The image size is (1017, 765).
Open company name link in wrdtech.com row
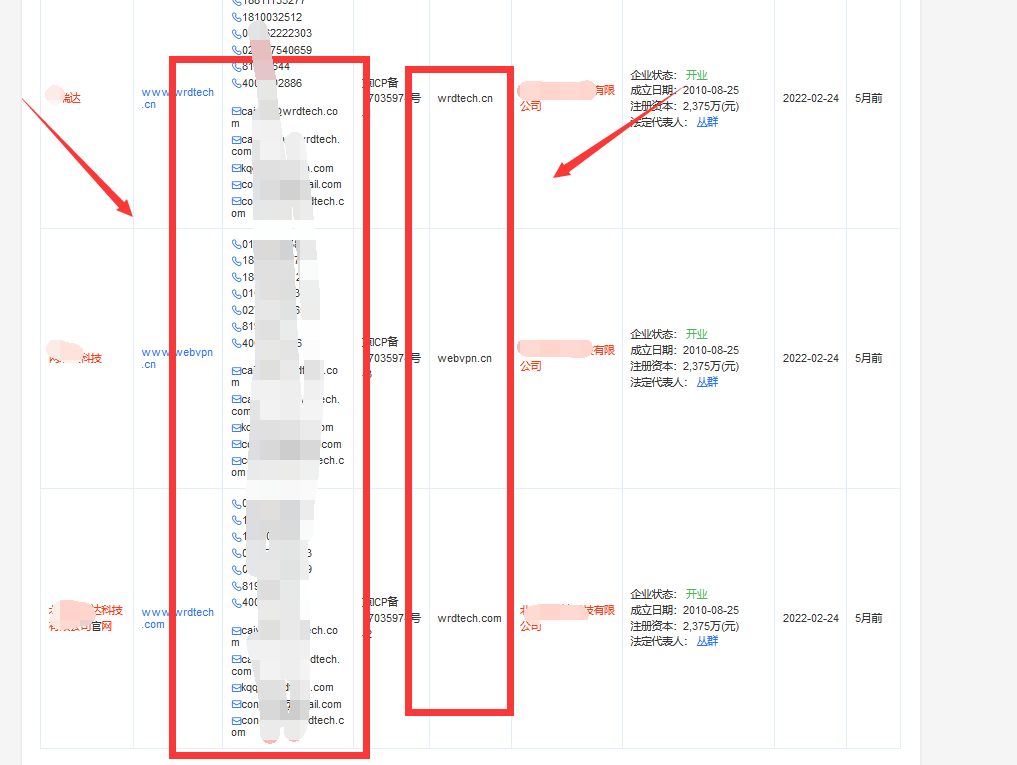click(566, 618)
